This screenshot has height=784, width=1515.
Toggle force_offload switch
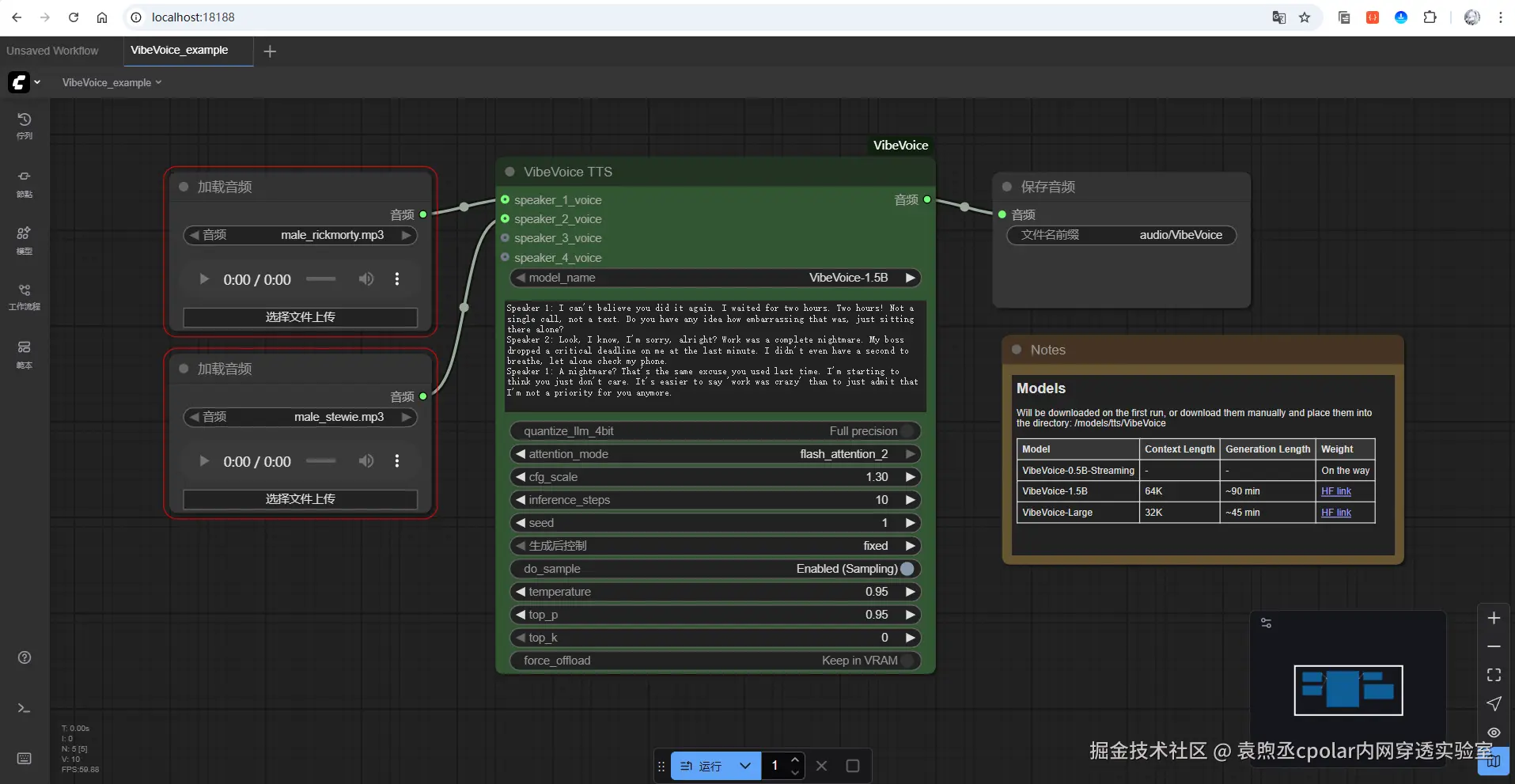coord(907,661)
